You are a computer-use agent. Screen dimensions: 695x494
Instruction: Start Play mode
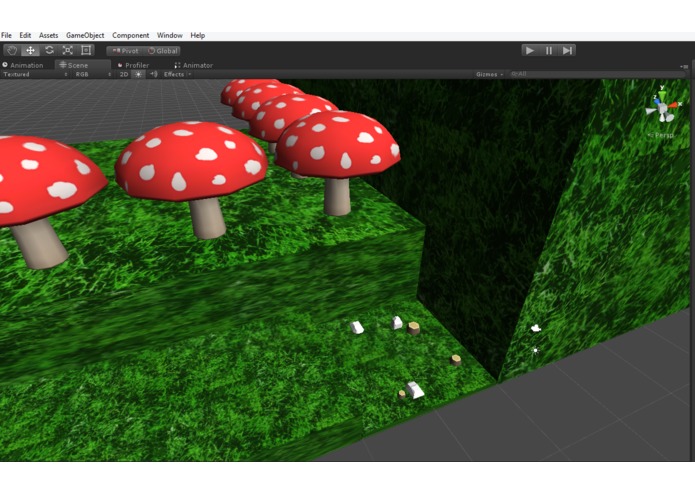530,51
